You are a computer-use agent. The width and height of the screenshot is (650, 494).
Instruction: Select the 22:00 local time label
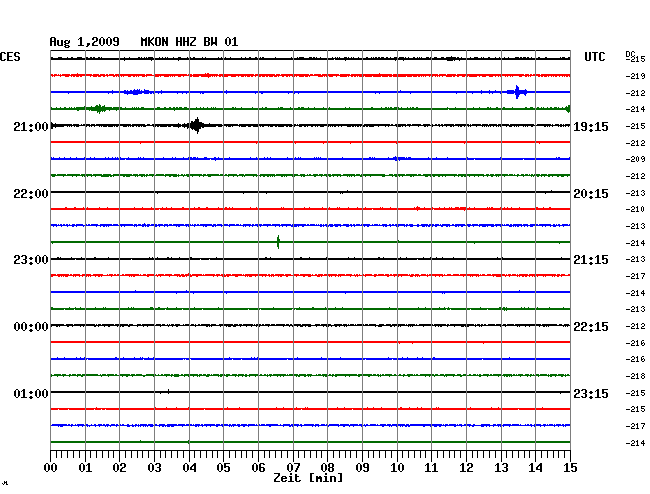click(31, 193)
